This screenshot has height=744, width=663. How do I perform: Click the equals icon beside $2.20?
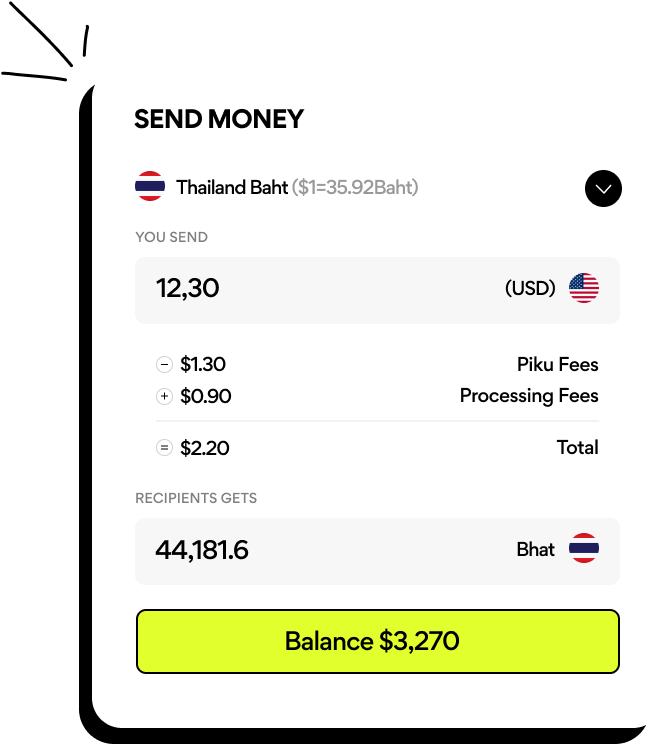pos(165,448)
